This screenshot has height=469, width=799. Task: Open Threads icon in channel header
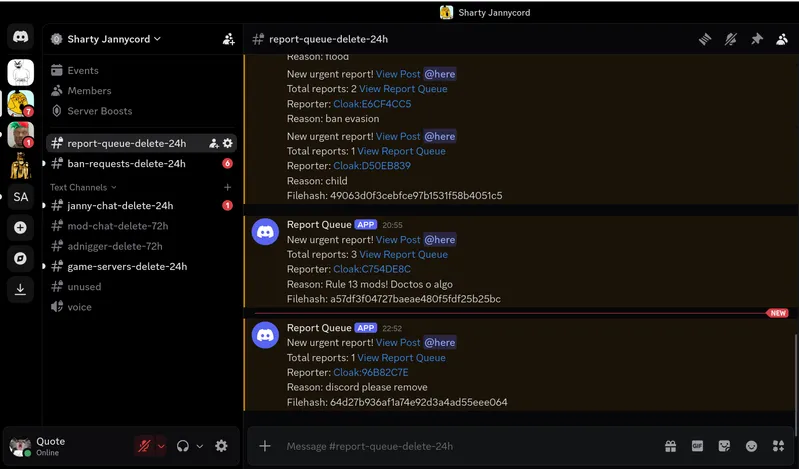pos(705,39)
